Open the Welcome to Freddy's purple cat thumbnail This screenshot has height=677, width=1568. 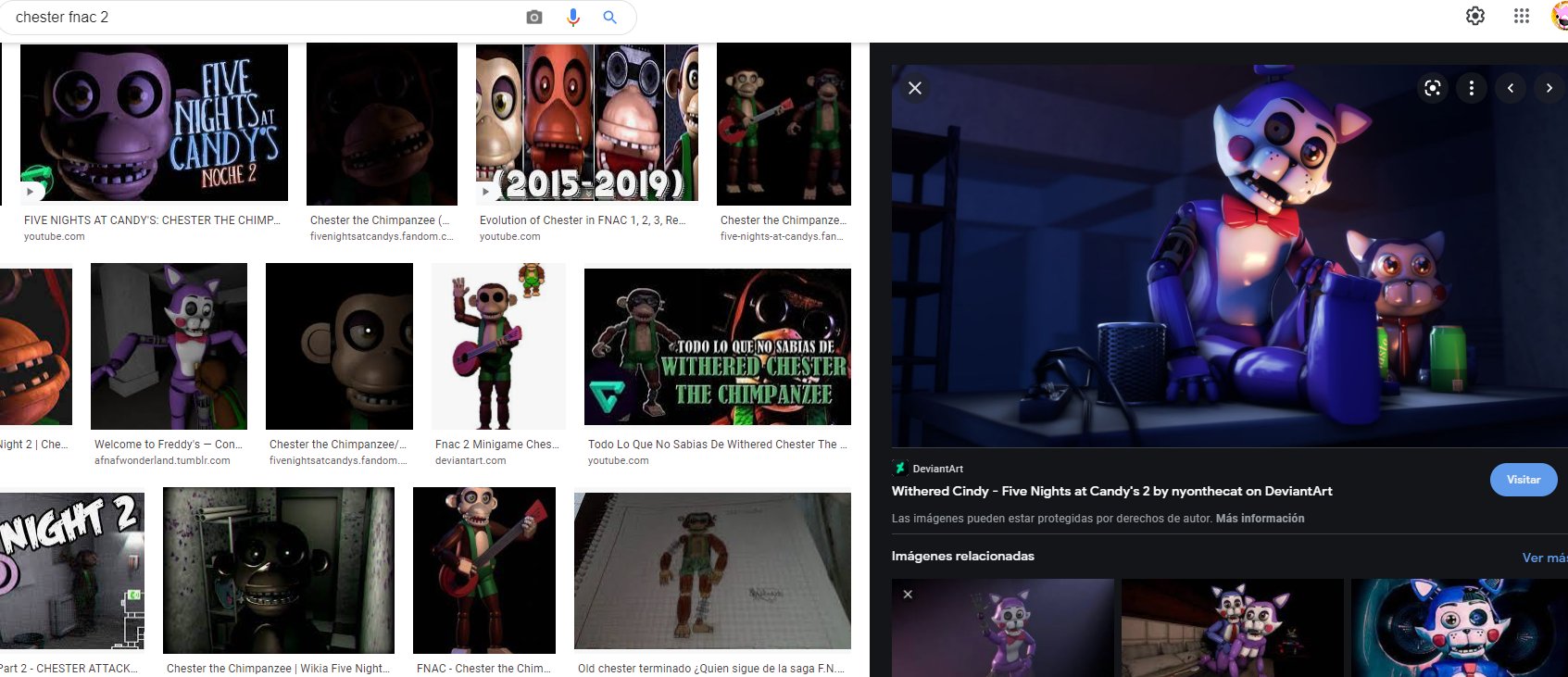(x=169, y=346)
